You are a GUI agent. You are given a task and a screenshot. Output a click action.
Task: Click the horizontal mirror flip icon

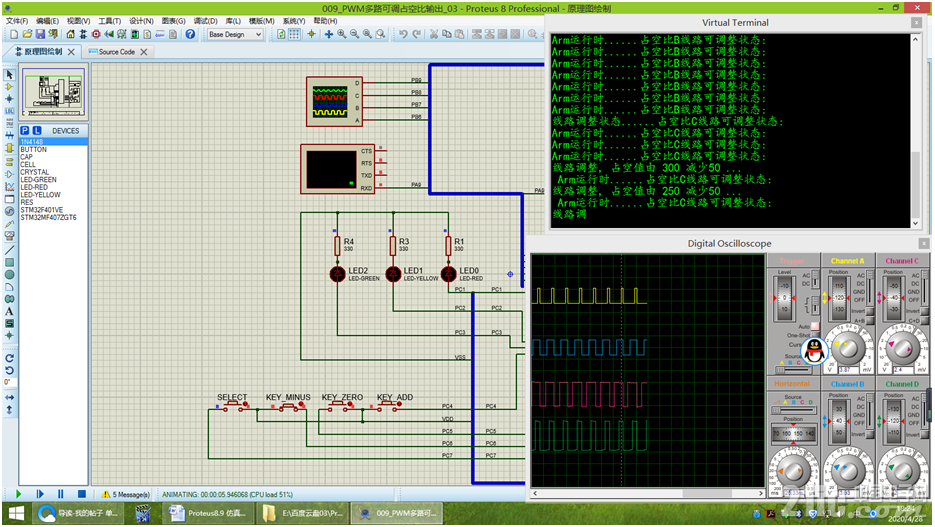(x=10, y=397)
